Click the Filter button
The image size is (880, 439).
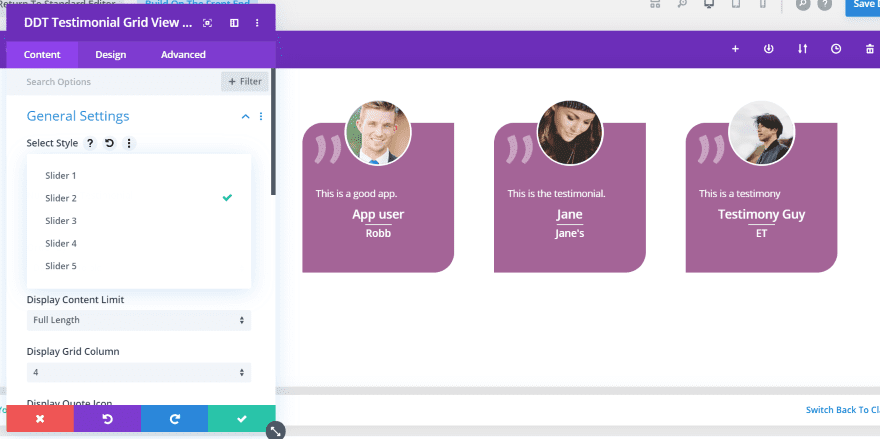[x=245, y=81]
